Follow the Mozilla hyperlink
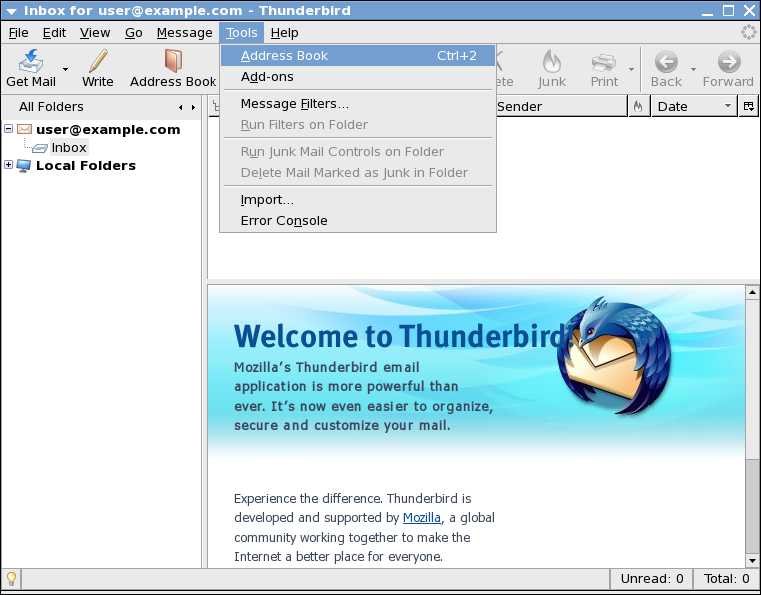 (x=422, y=518)
